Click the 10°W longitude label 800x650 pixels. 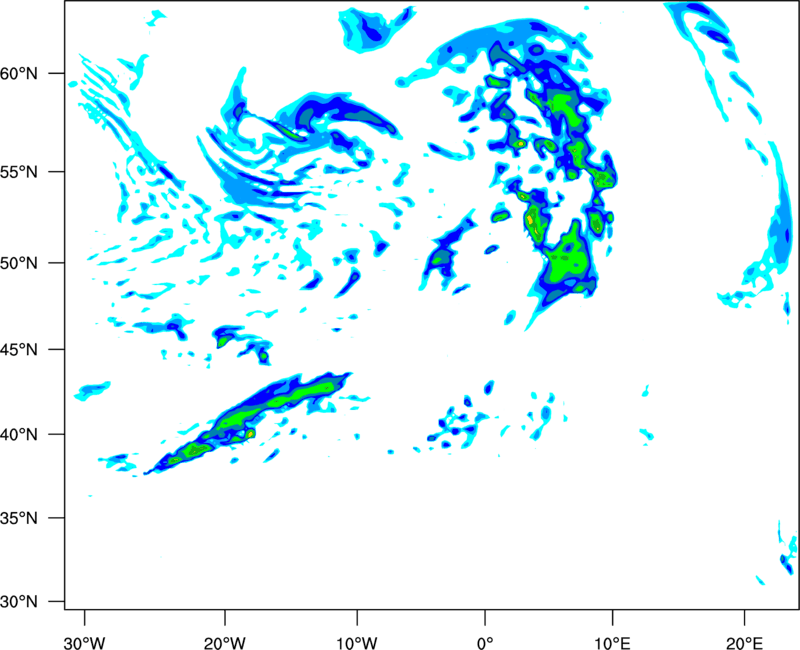(357, 643)
